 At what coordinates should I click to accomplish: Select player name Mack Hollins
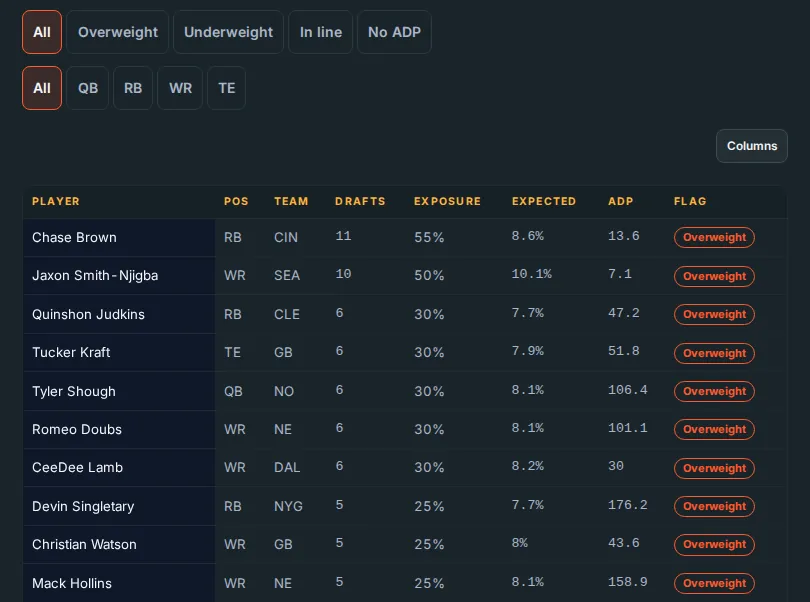pos(72,583)
